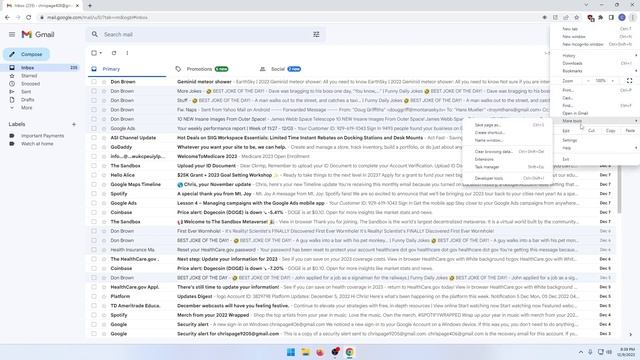The image size is (640, 360).
Task: Click the Chrome icon on the taskbar
Action: pos(349,352)
